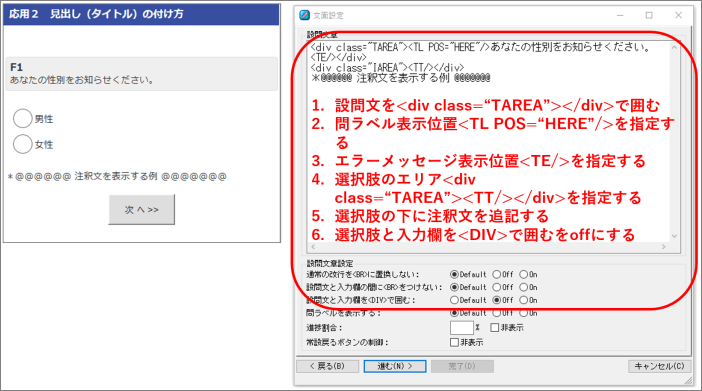
Task: Click the 進む(N) > button
Action: pyautogui.click(x=395, y=366)
